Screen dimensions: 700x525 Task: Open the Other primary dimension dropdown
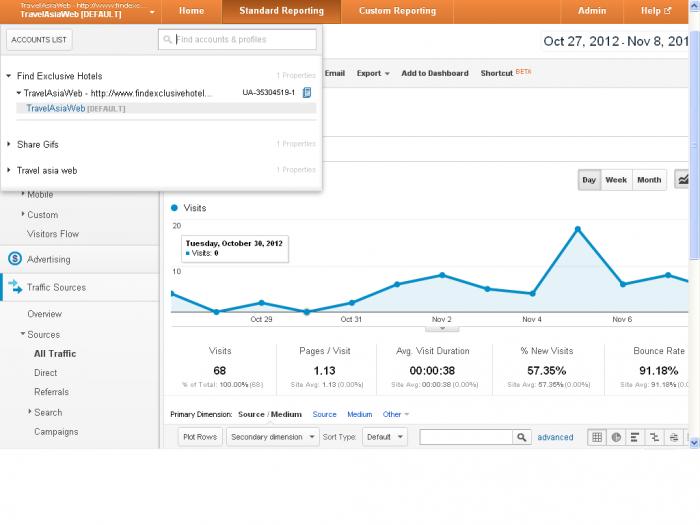[396, 414]
